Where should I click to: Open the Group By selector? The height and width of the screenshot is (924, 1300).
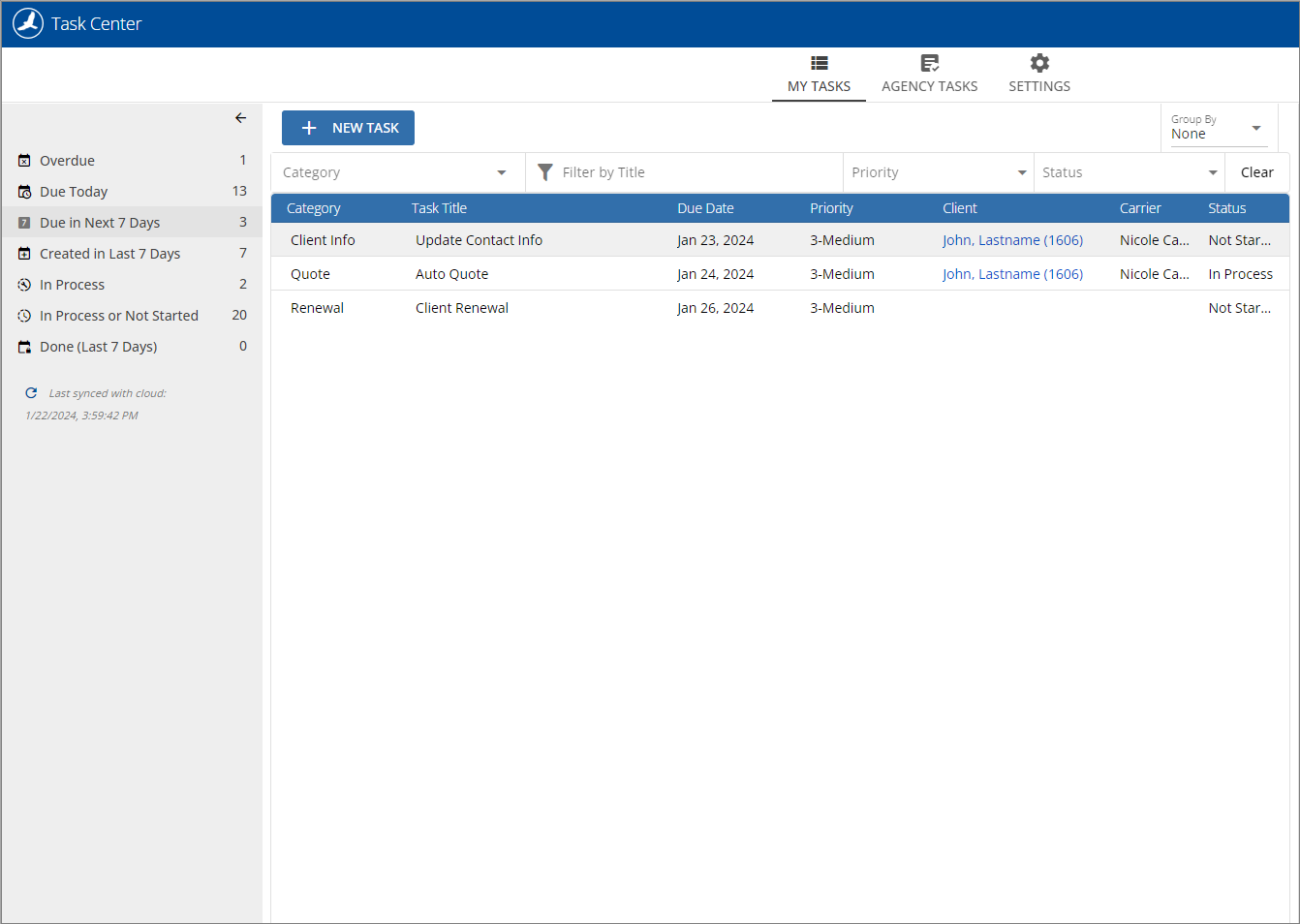(1218, 127)
